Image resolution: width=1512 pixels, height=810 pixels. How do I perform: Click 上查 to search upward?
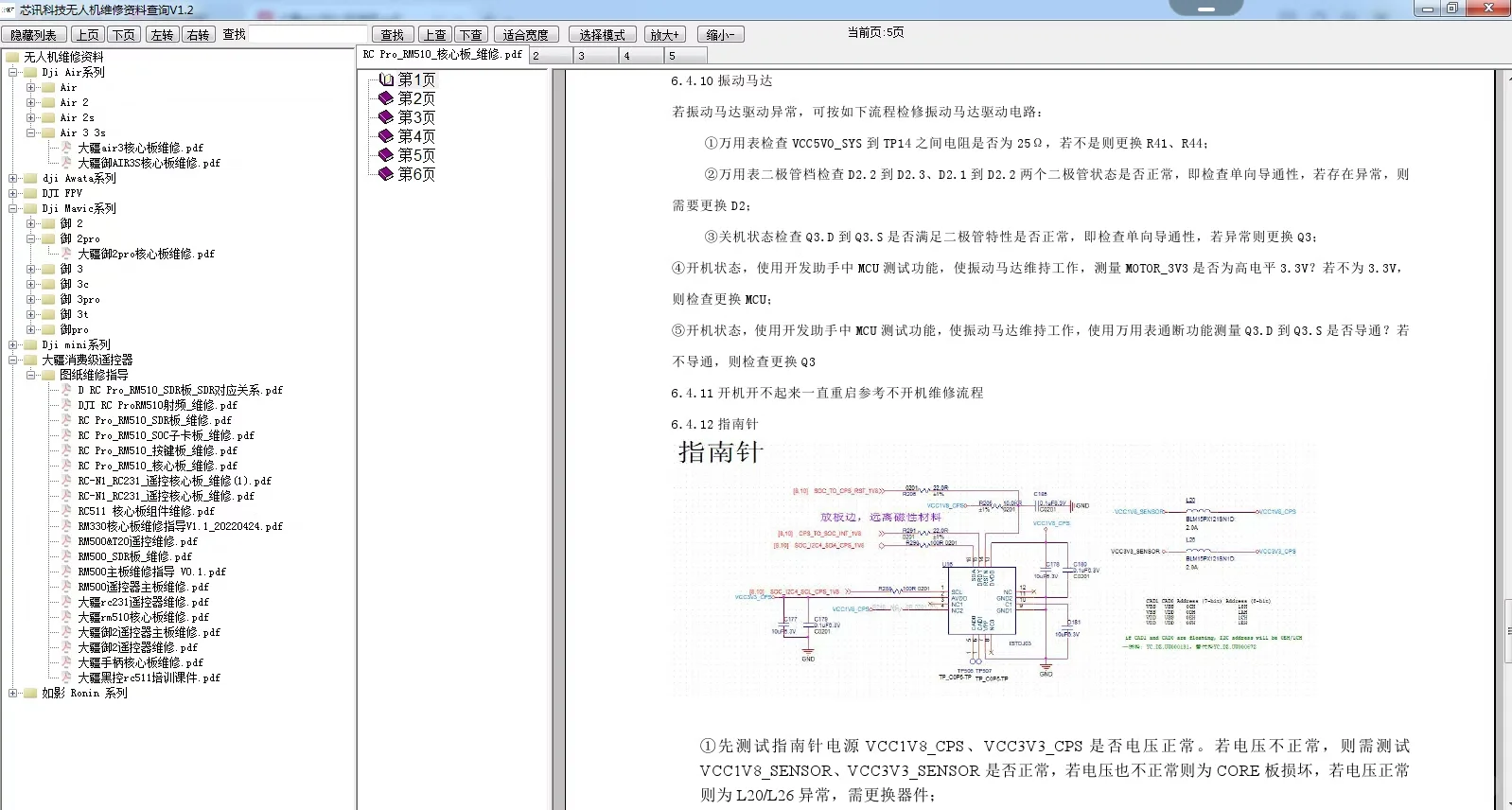[x=434, y=35]
